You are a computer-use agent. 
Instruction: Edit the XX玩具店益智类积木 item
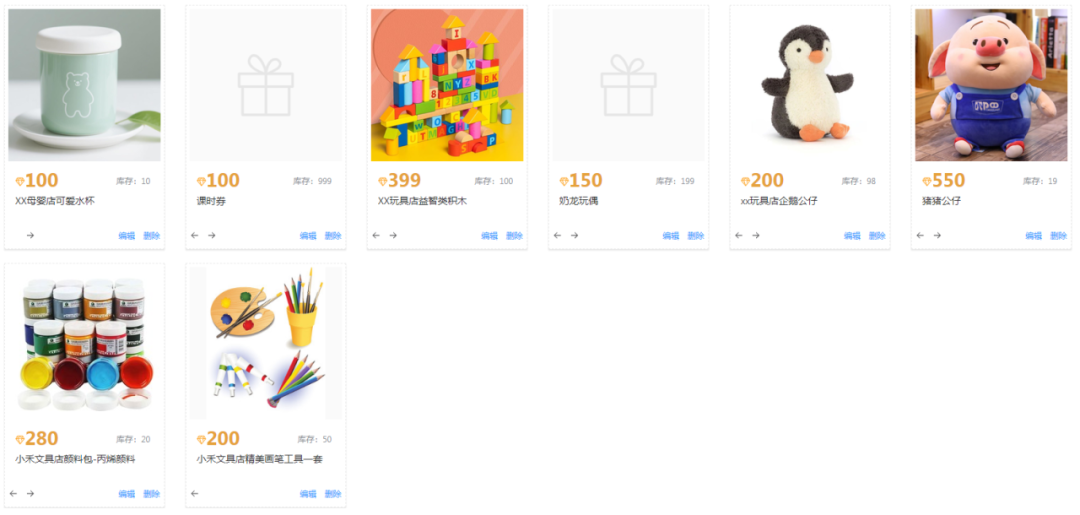(490, 235)
